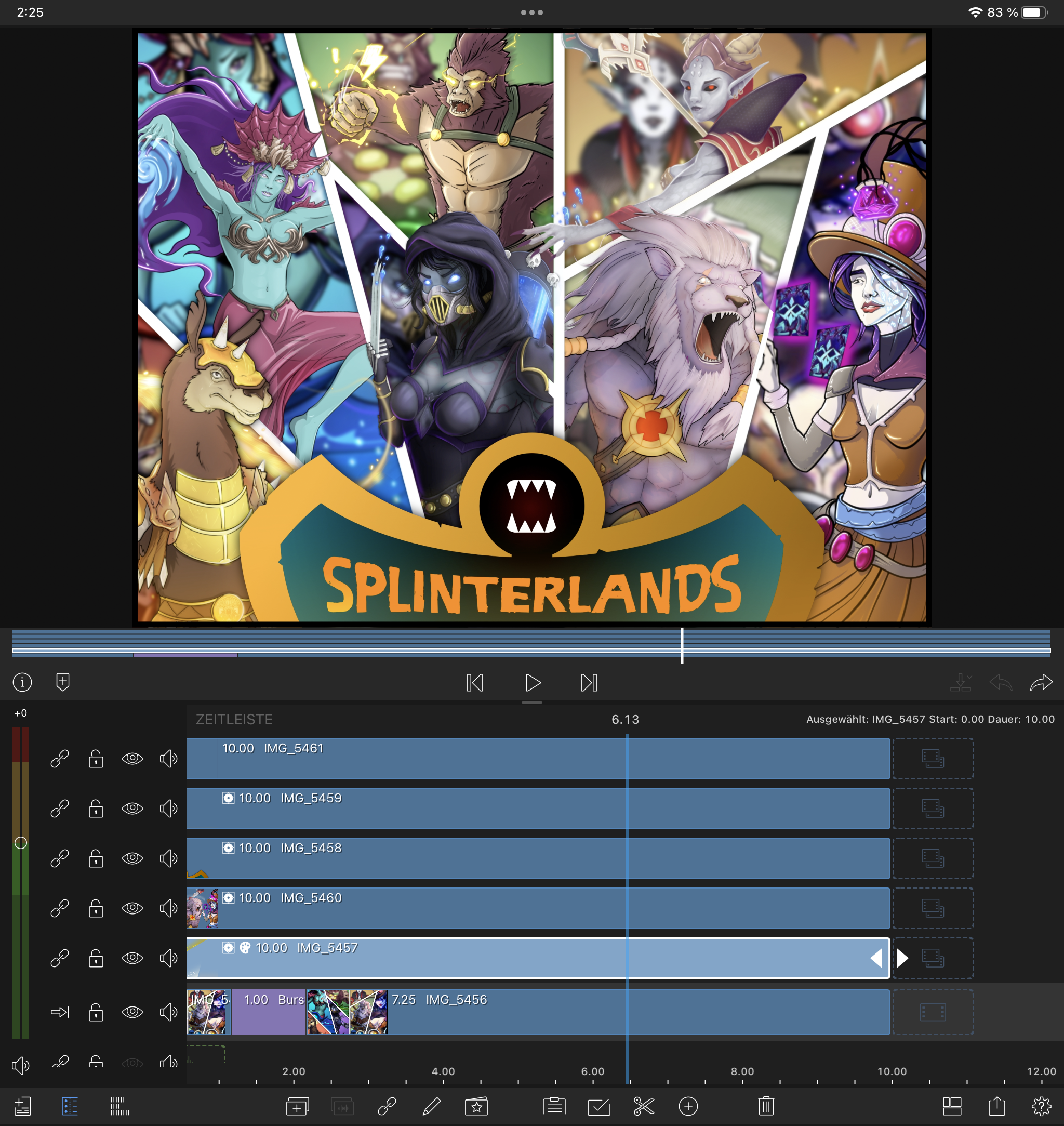Adjust the master audio level slider knob
The image size is (1064, 1126).
tap(20, 843)
